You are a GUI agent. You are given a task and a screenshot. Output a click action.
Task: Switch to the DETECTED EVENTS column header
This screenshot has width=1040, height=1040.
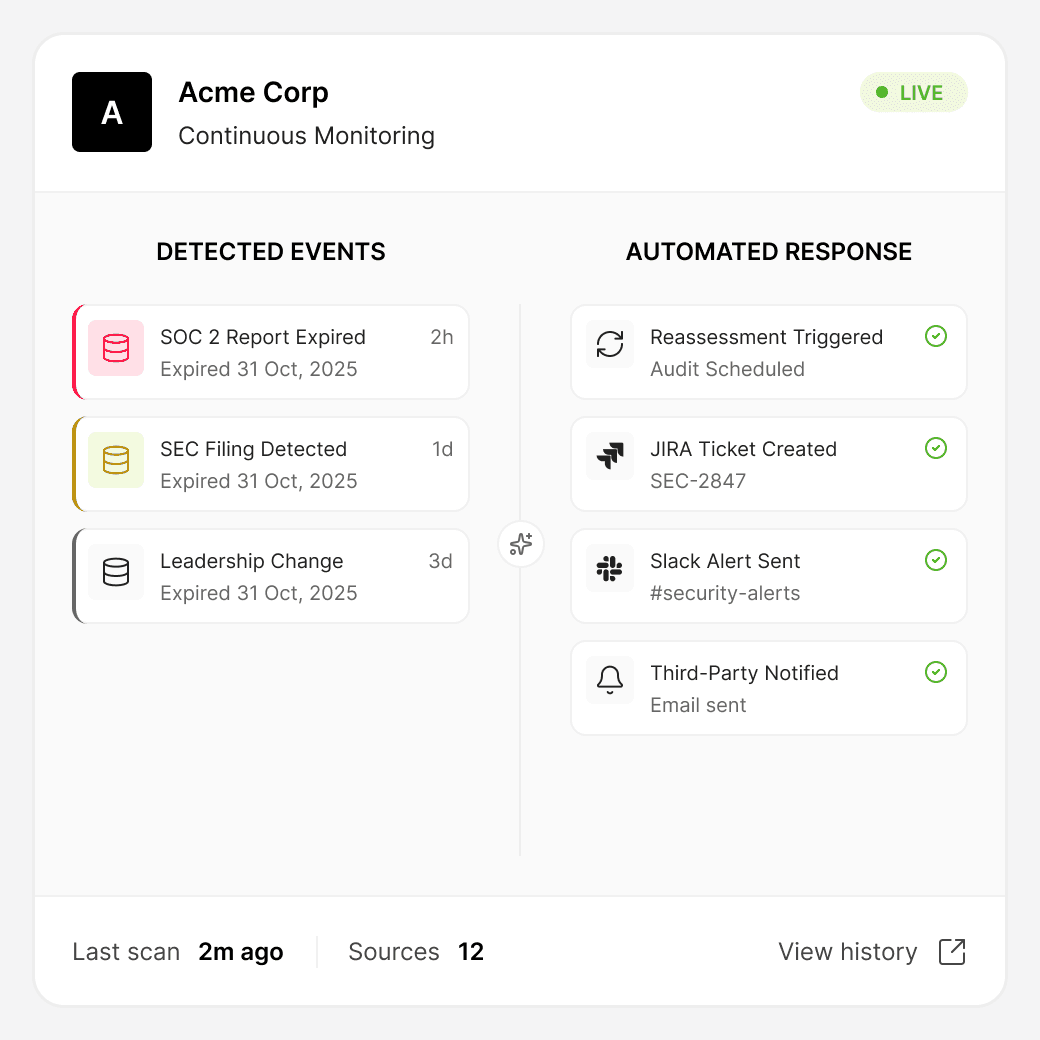coord(270,251)
